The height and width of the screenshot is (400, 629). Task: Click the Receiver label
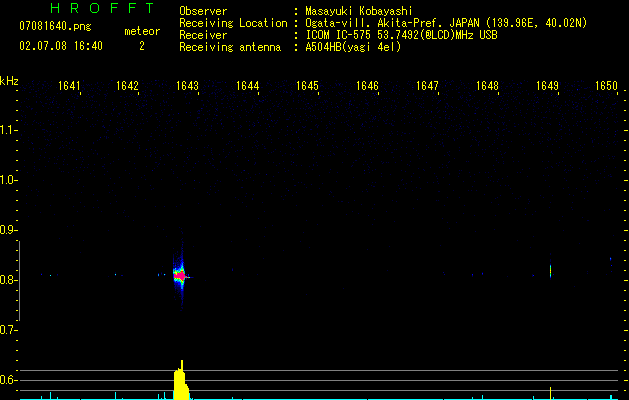point(203,35)
